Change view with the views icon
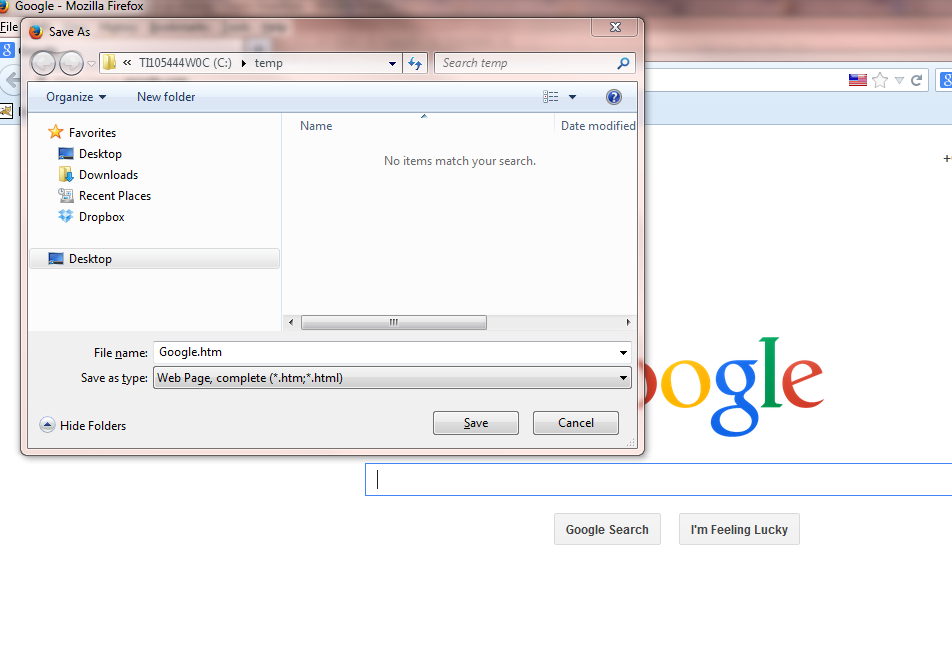This screenshot has width=952, height=650. [551, 97]
